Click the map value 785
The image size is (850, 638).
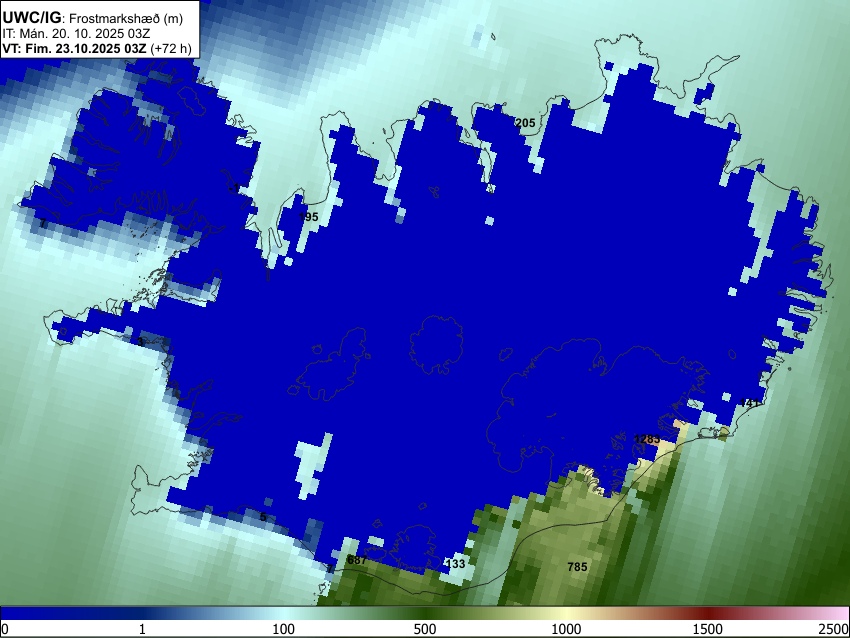[x=577, y=566]
